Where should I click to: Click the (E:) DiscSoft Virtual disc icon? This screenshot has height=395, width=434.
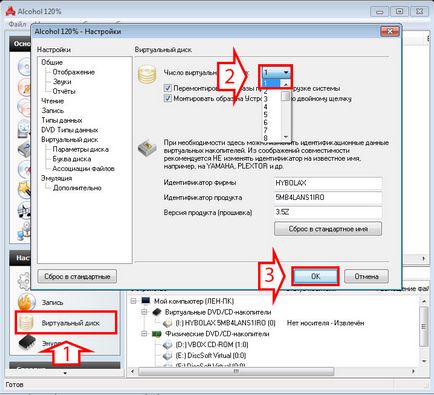[167, 355]
